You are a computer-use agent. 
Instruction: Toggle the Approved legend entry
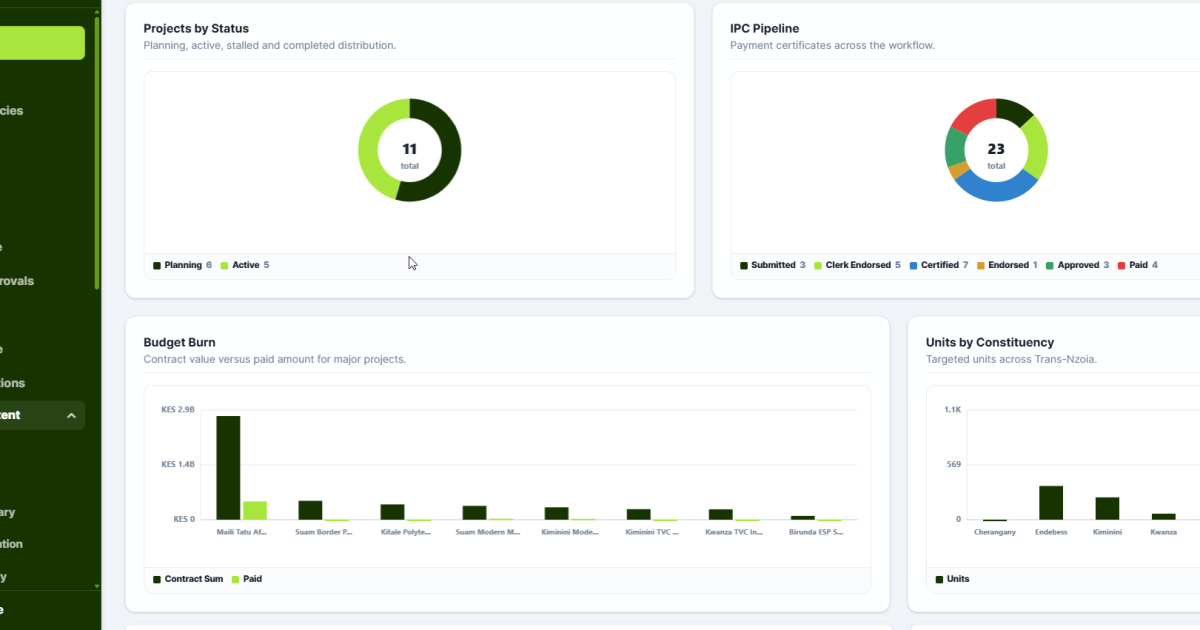(1077, 265)
